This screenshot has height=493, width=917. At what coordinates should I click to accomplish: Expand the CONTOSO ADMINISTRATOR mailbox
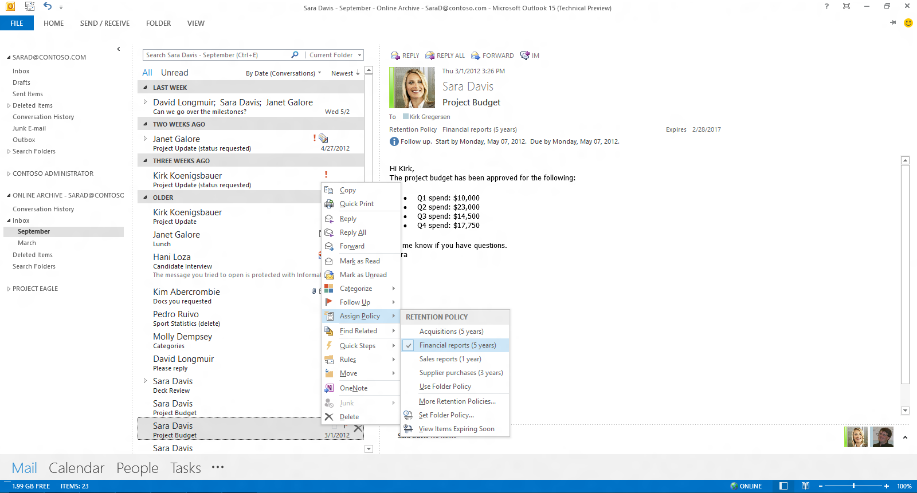click(8, 174)
